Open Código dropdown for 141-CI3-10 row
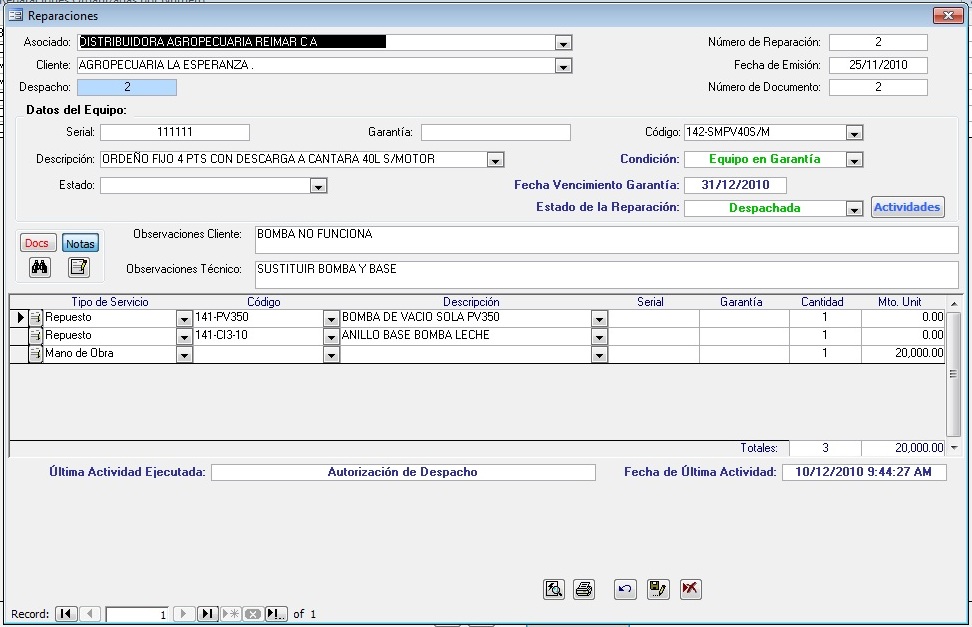The image size is (972, 627). [x=332, y=337]
